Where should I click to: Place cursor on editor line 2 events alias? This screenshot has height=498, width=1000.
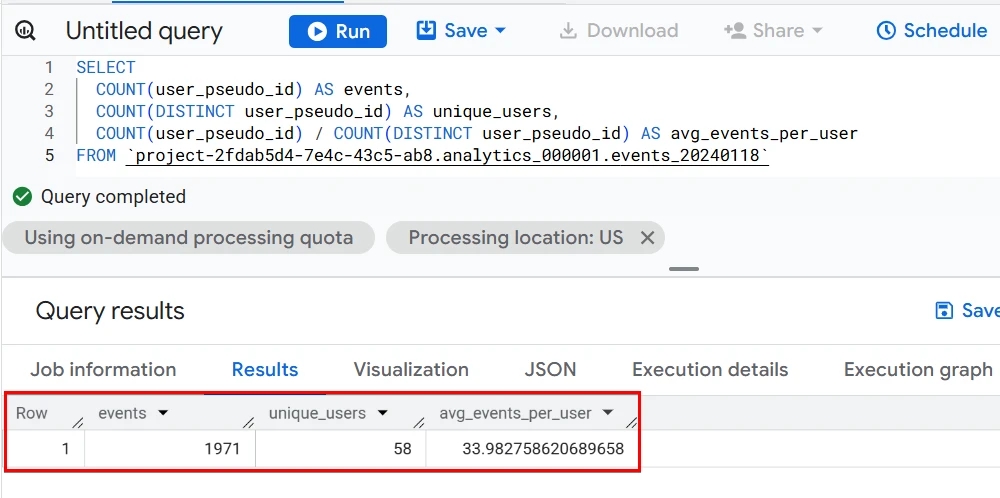[x=373, y=89]
